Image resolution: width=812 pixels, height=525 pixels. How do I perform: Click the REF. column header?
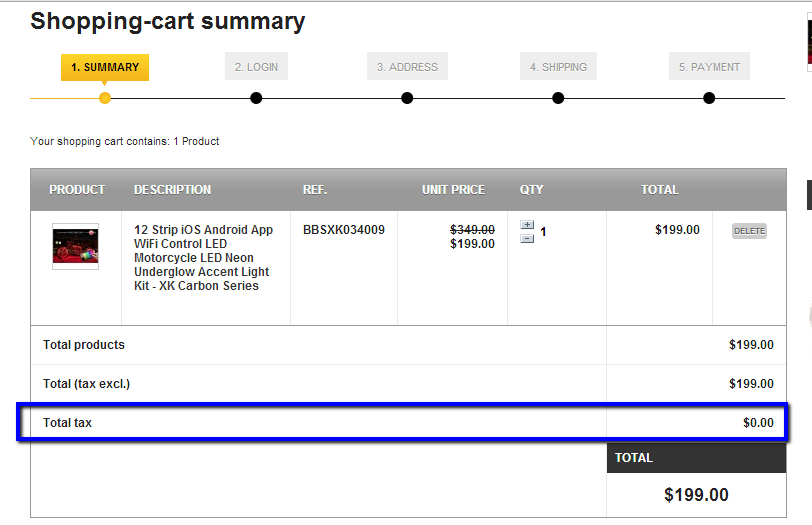coord(315,190)
